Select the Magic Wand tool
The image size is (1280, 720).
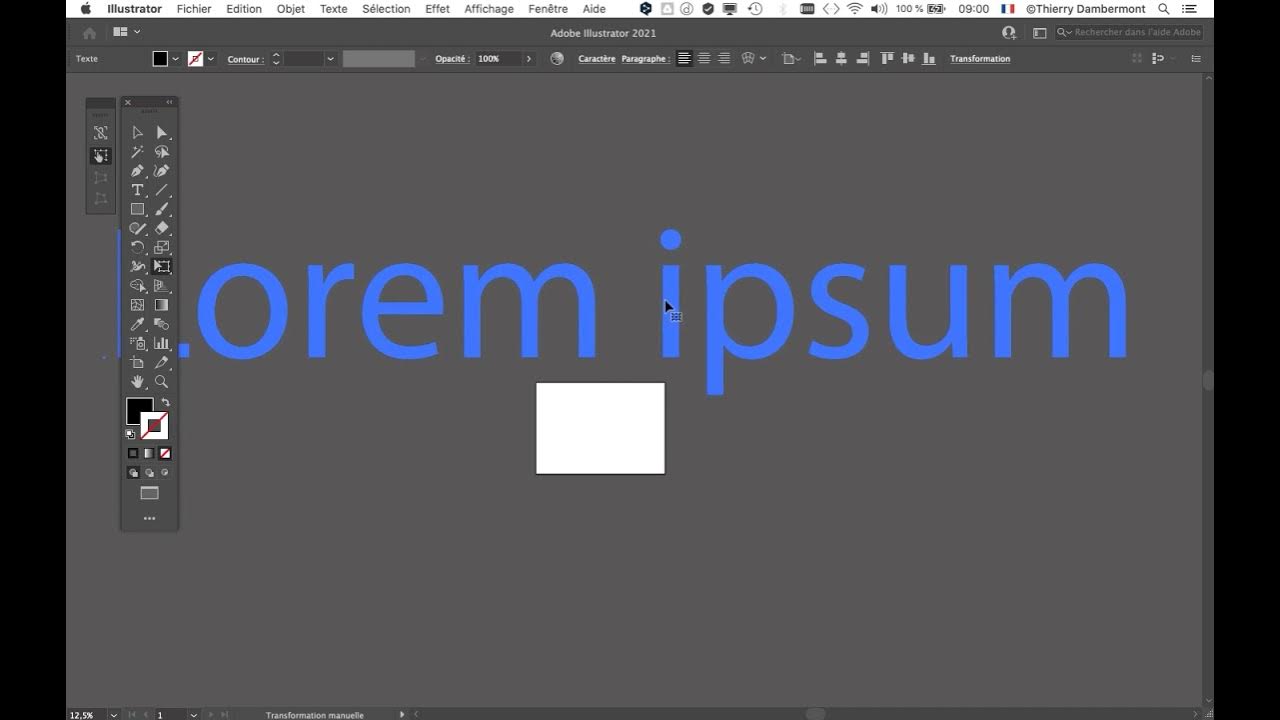point(137,152)
